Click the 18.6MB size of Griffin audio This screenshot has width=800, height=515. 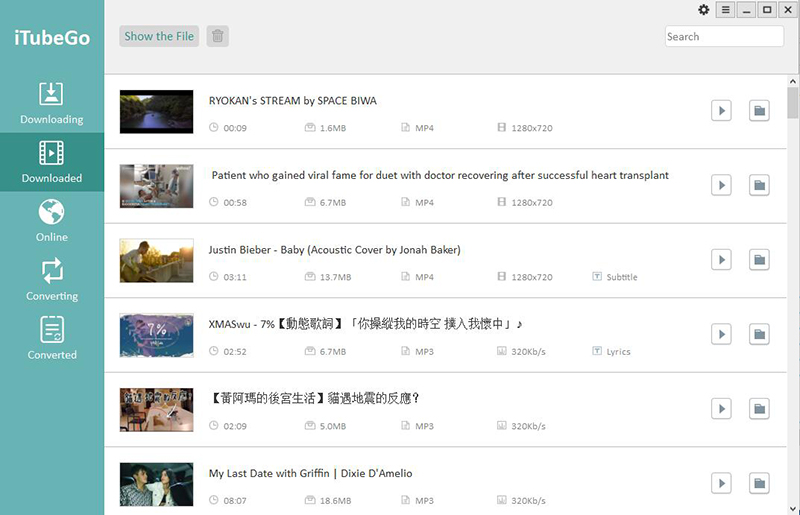(328, 501)
